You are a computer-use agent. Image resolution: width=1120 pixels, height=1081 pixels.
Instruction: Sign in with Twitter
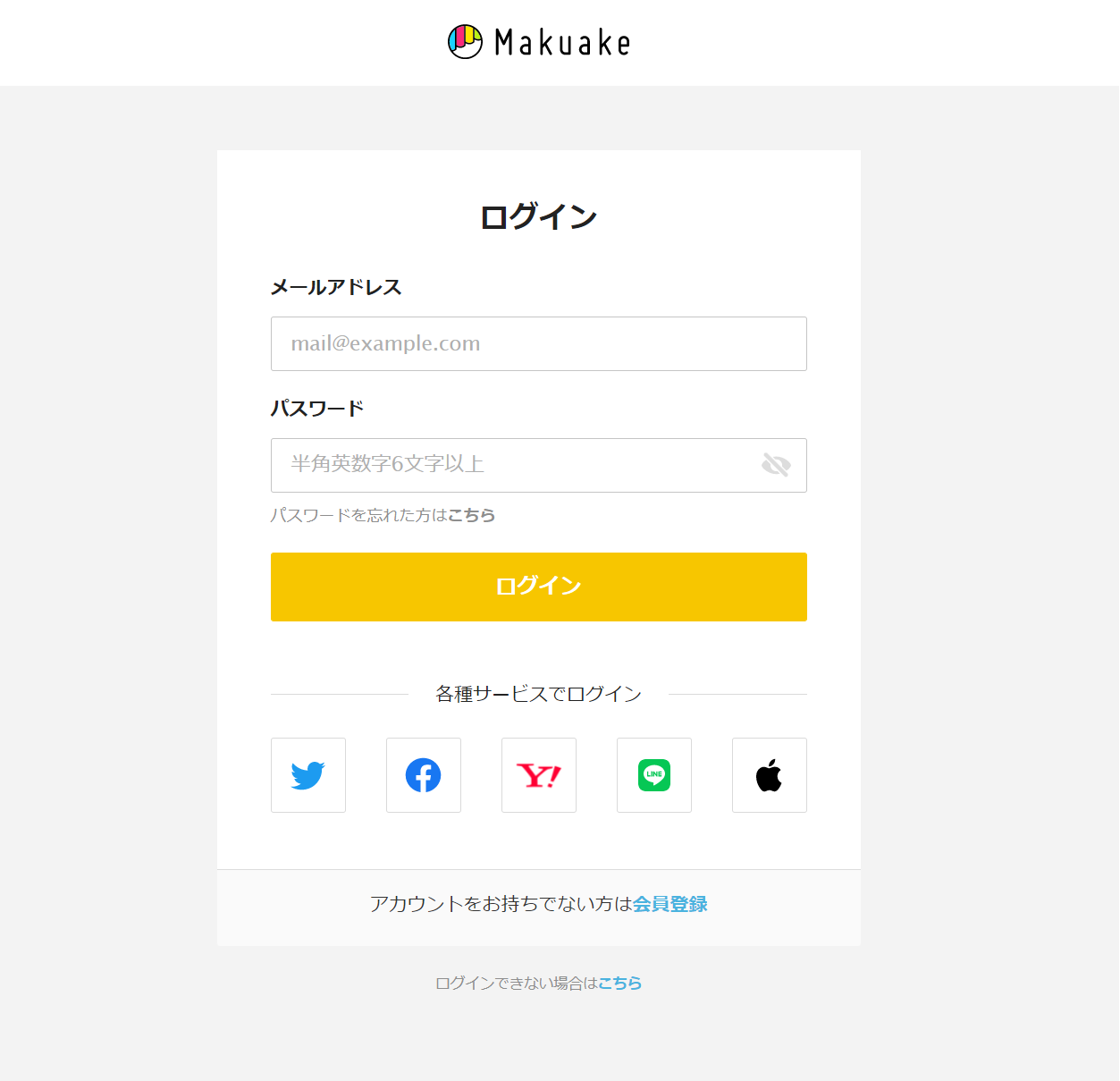pos(308,775)
